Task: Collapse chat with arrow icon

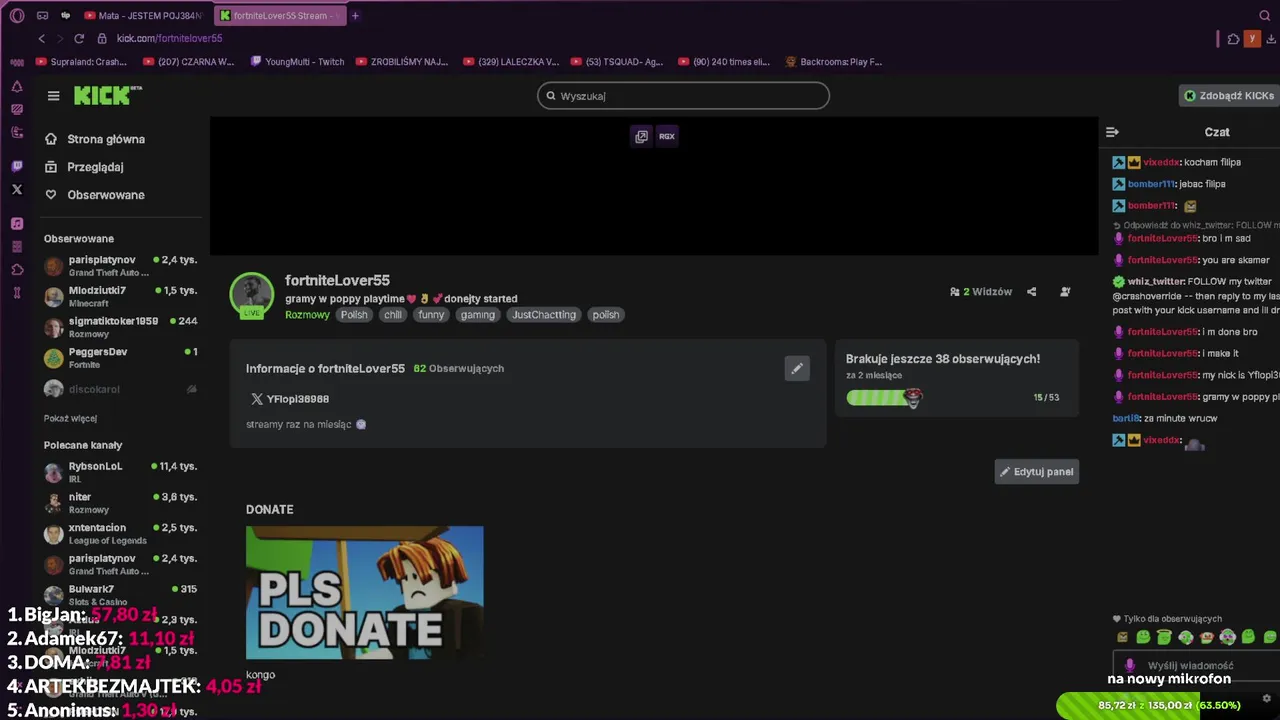Action: [x=1112, y=132]
